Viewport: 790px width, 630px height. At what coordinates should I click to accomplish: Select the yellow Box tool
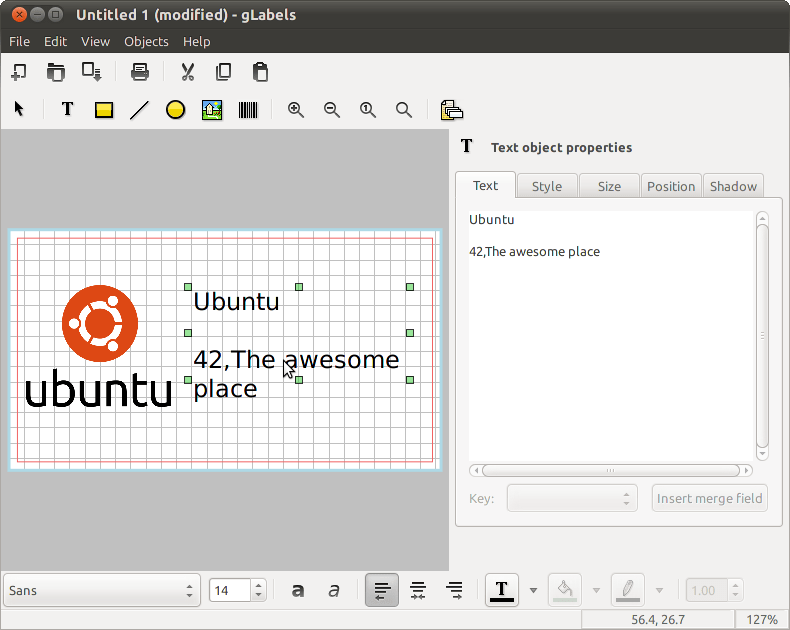pos(104,110)
